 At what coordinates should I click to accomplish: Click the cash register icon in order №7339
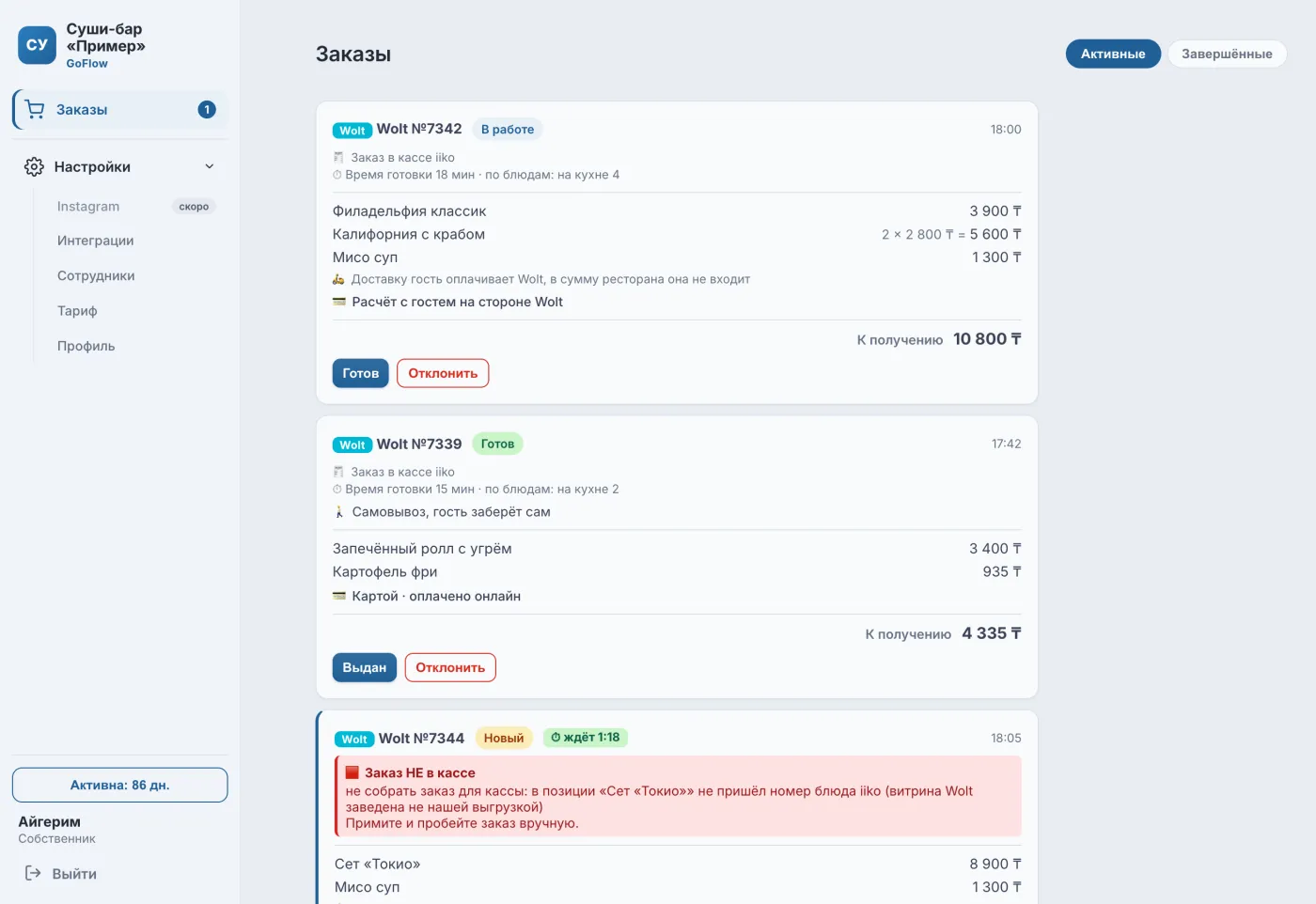point(338,472)
